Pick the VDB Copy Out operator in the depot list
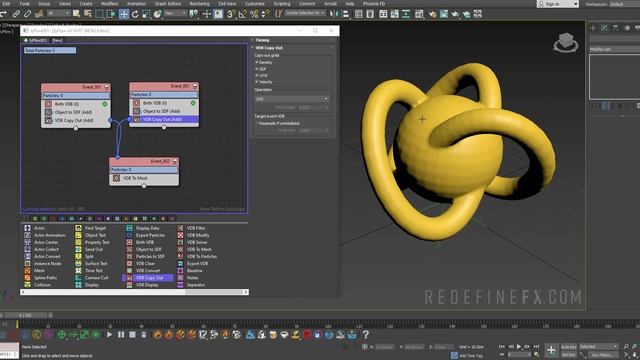640x360 pixels. click(148, 278)
